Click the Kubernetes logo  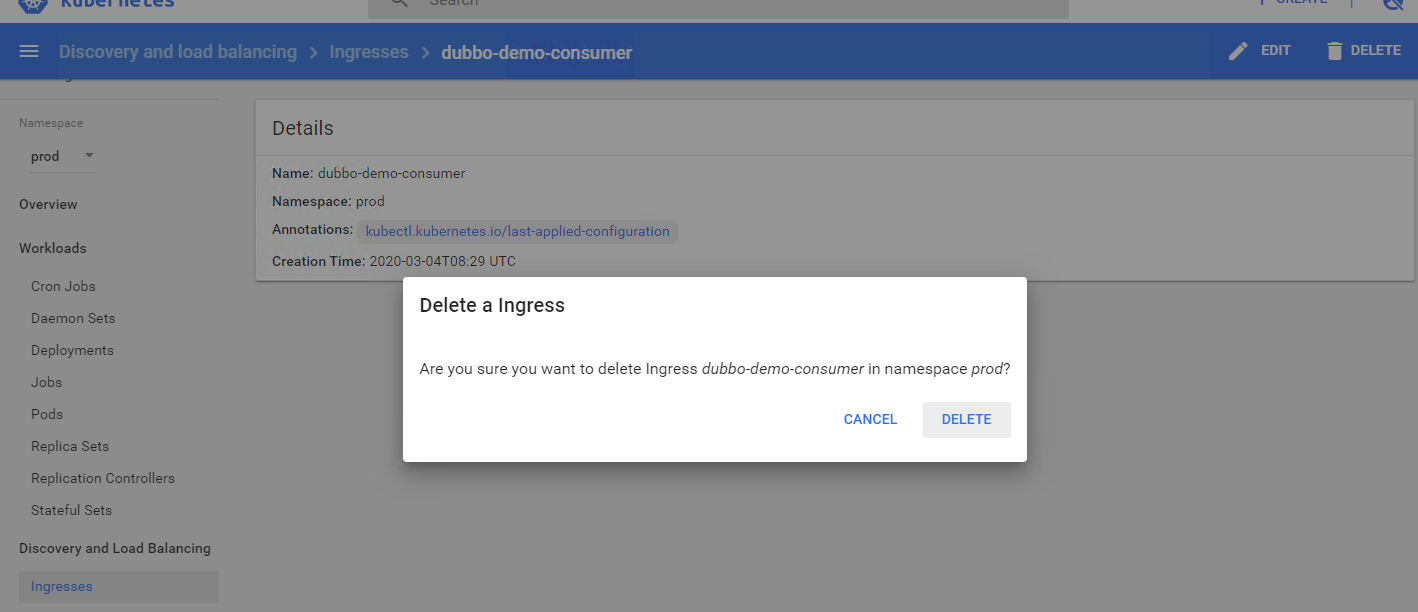pos(33,4)
